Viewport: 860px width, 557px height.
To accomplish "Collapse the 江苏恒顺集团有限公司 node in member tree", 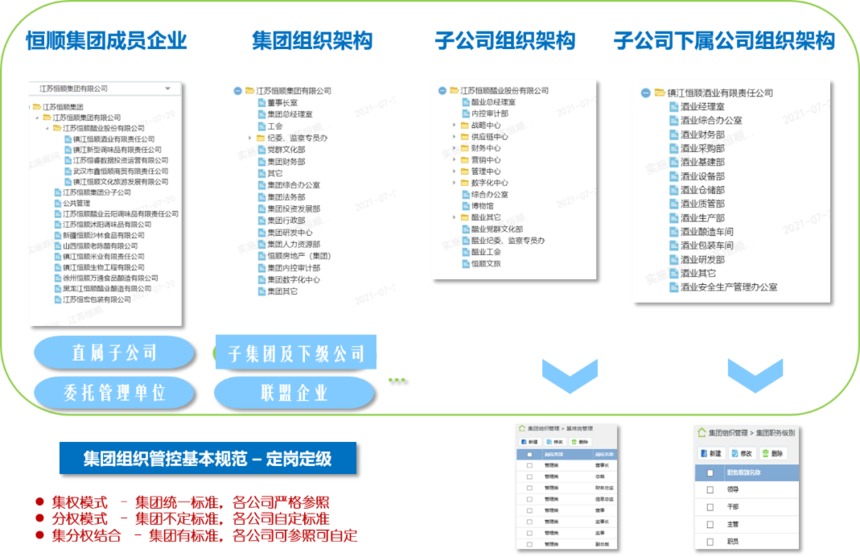I will tap(37, 117).
